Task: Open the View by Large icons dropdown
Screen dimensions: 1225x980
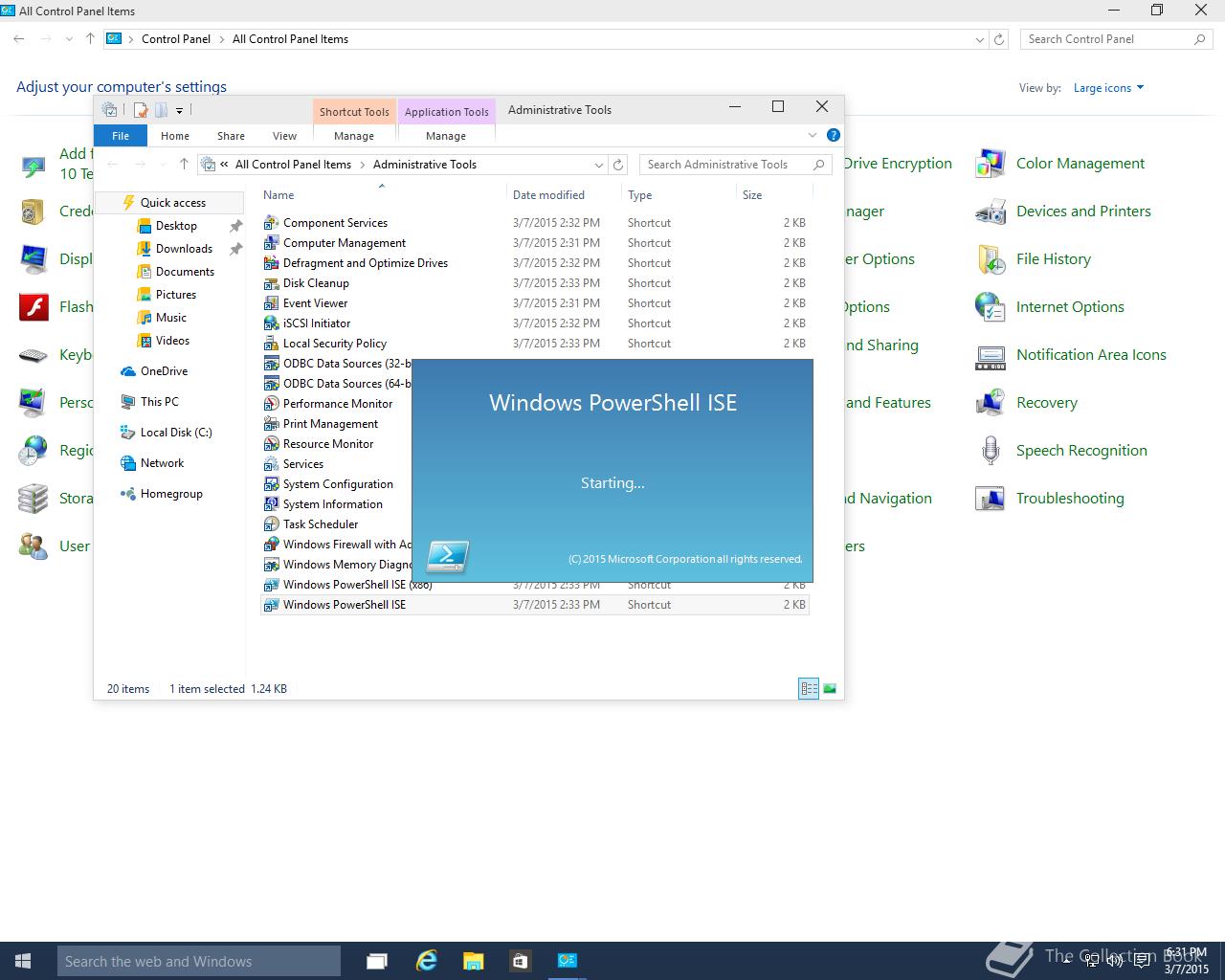Action: click(x=1108, y=88)
